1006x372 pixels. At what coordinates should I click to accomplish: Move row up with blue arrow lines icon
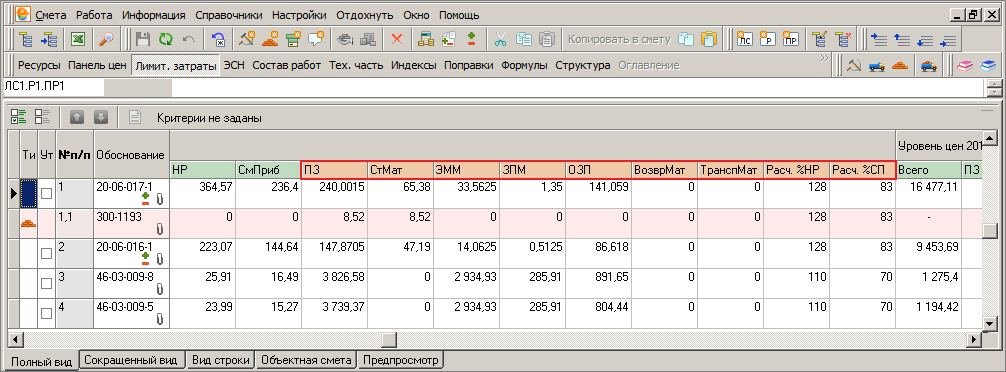click(902, 40)
